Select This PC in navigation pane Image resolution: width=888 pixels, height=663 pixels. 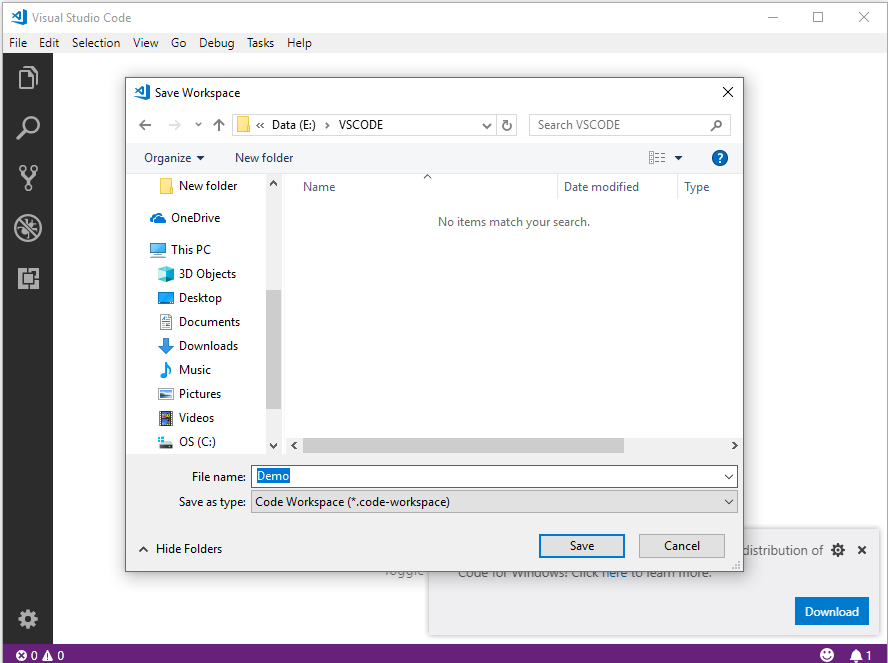coord(180,250)
